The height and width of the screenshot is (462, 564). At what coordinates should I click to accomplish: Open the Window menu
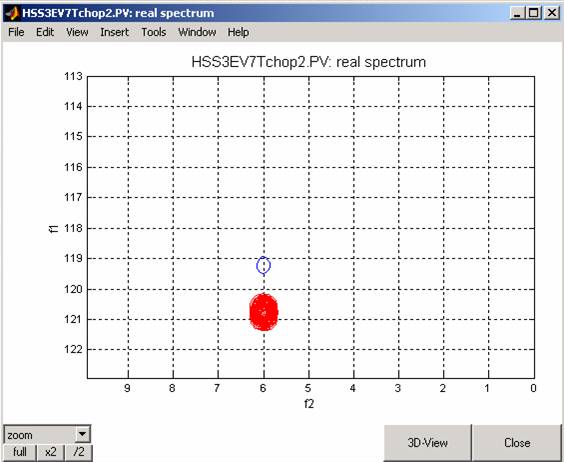click(197, 32)
